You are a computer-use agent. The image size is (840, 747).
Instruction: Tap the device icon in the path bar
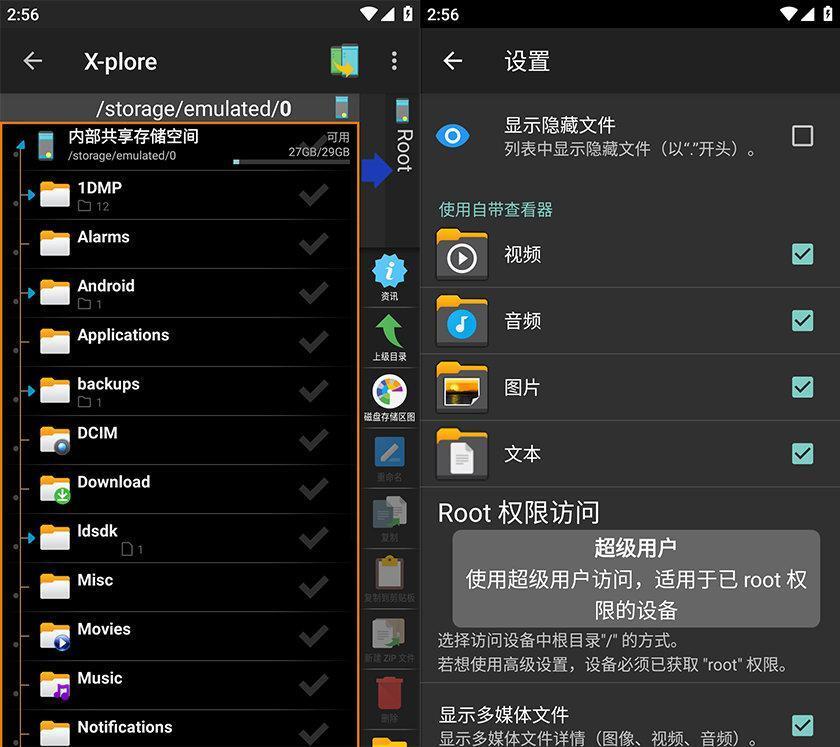pos(341,107)
